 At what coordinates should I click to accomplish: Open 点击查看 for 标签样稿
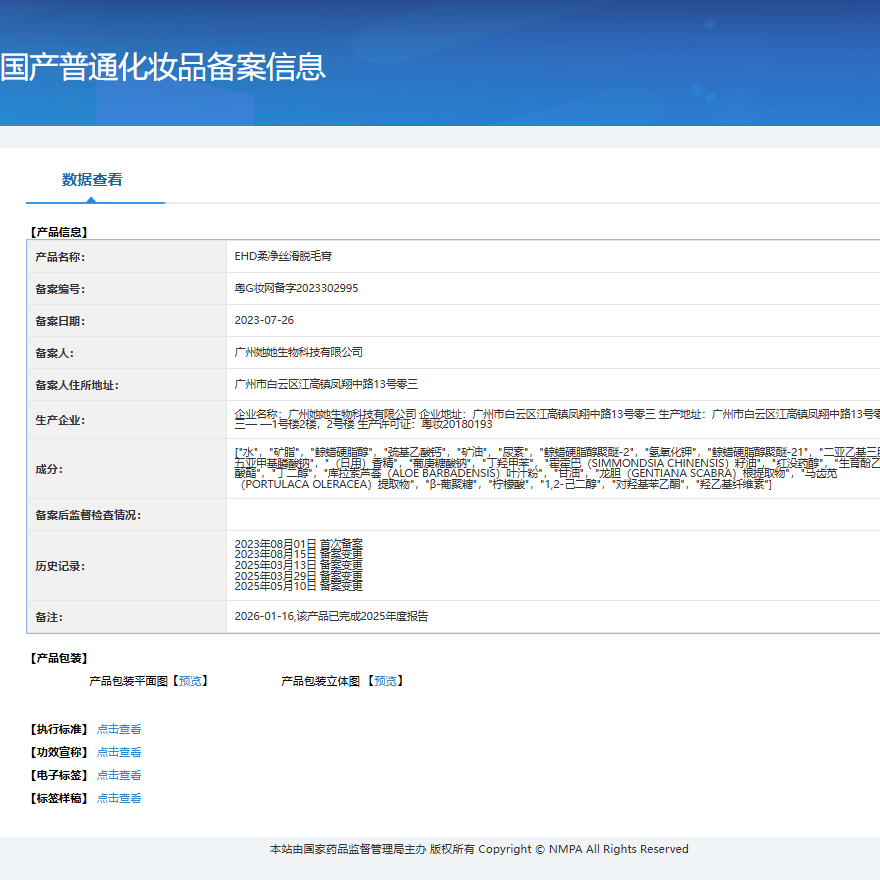[119, 798]
